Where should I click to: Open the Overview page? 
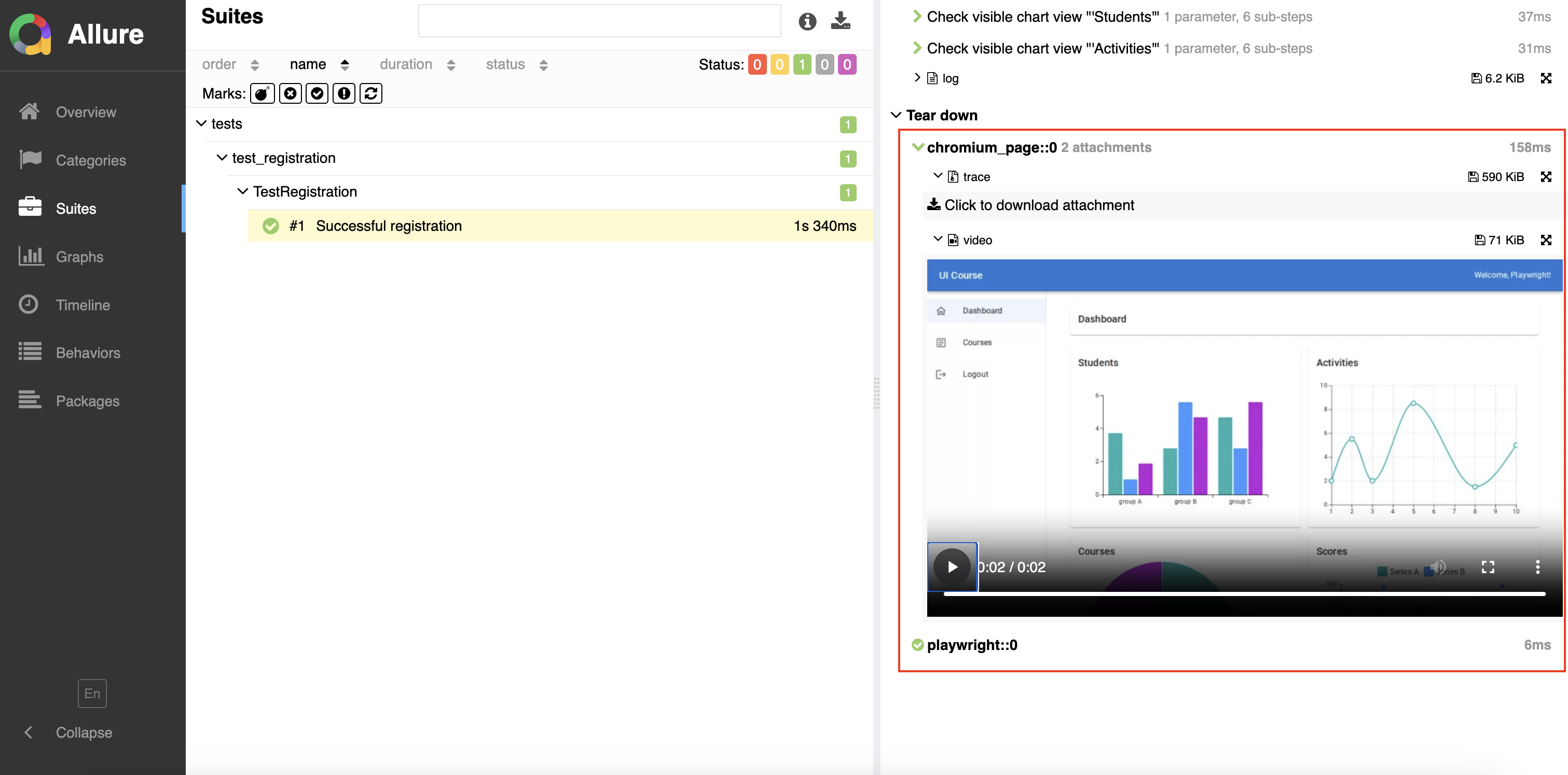(x=91, y=112)
